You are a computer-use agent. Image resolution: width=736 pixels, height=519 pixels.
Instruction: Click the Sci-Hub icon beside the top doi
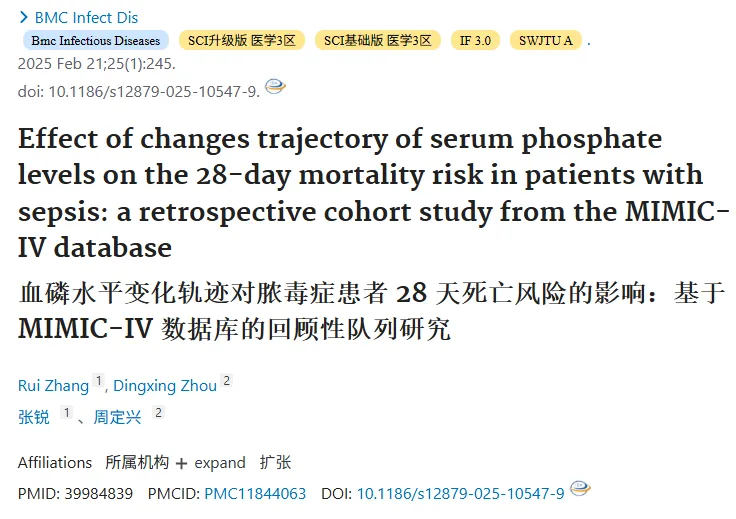click(x=275, y=86)
